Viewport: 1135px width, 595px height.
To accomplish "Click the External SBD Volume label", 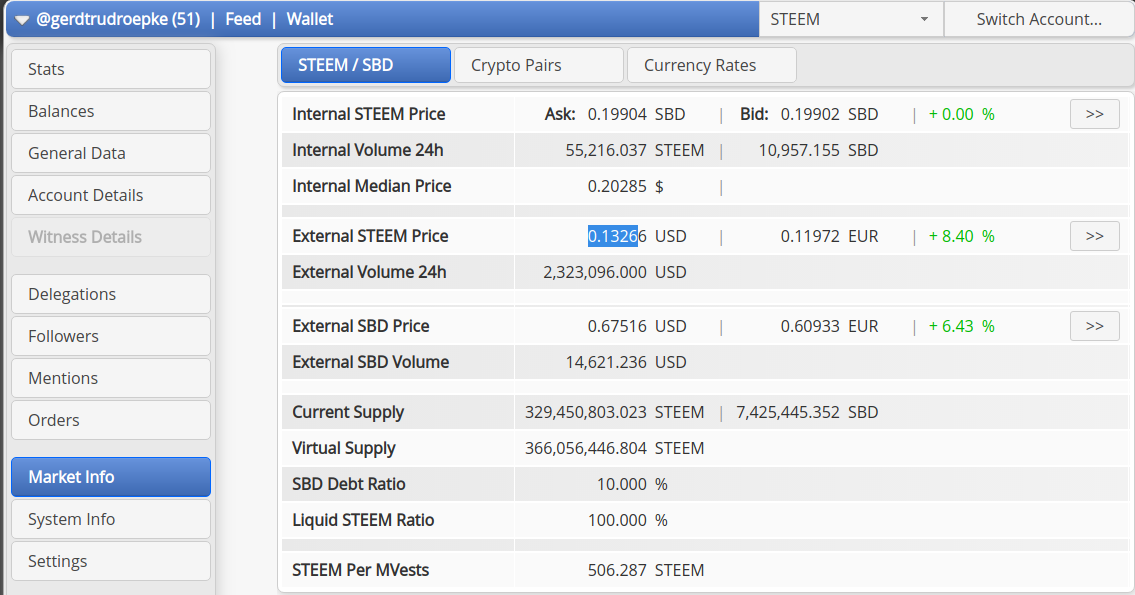I will (x=371, y=362).
